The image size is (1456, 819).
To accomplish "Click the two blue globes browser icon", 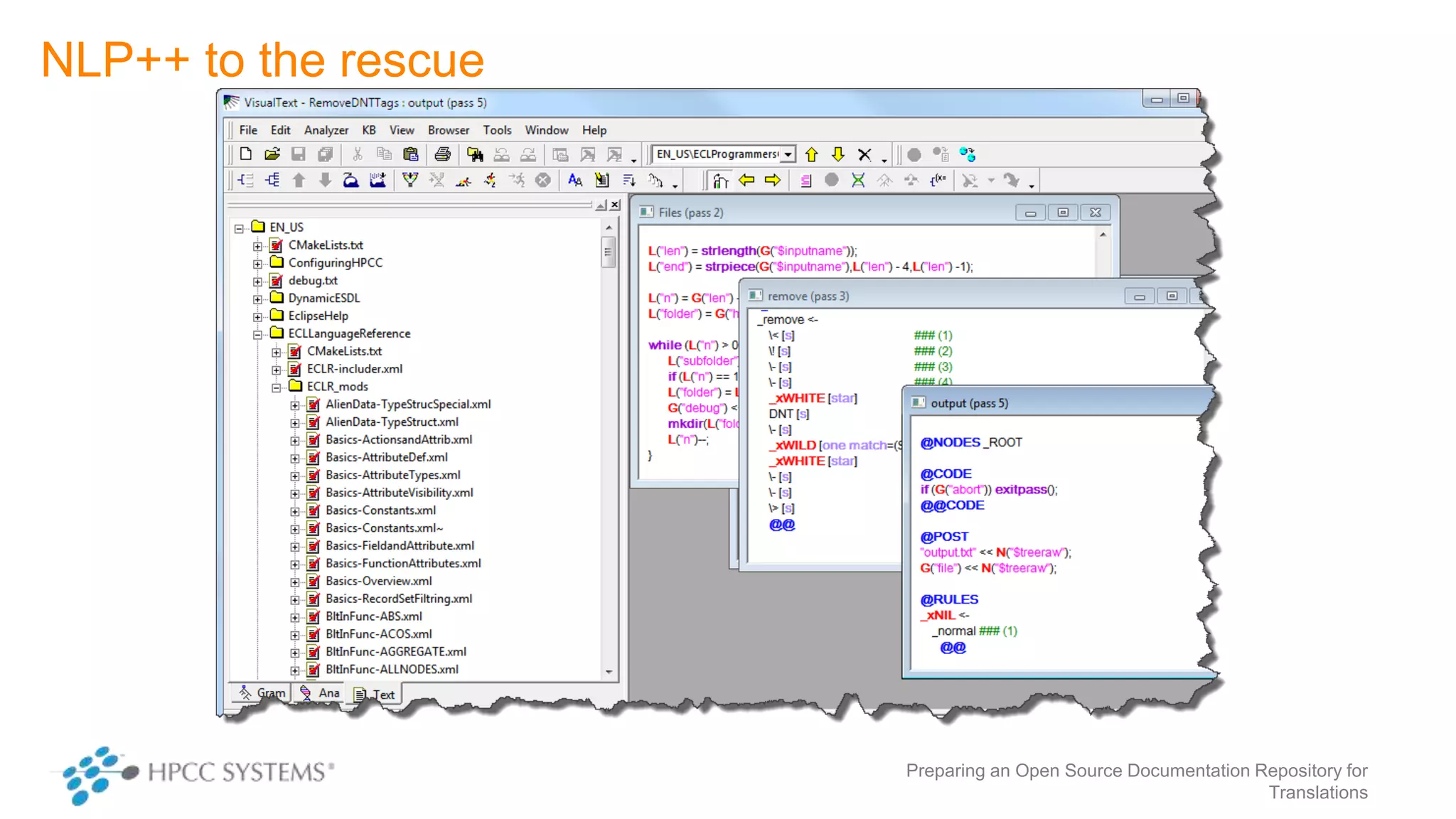I will (x=967, y=154).
